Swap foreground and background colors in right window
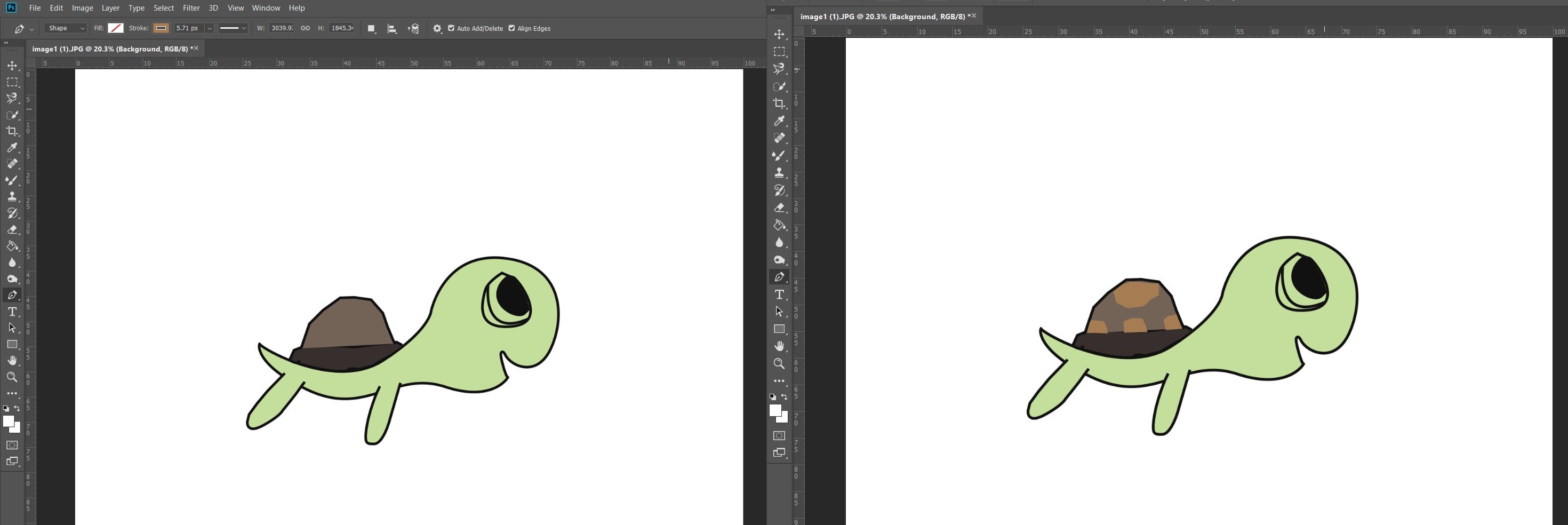Screen dimensions: 1568x525 [785, 396]
